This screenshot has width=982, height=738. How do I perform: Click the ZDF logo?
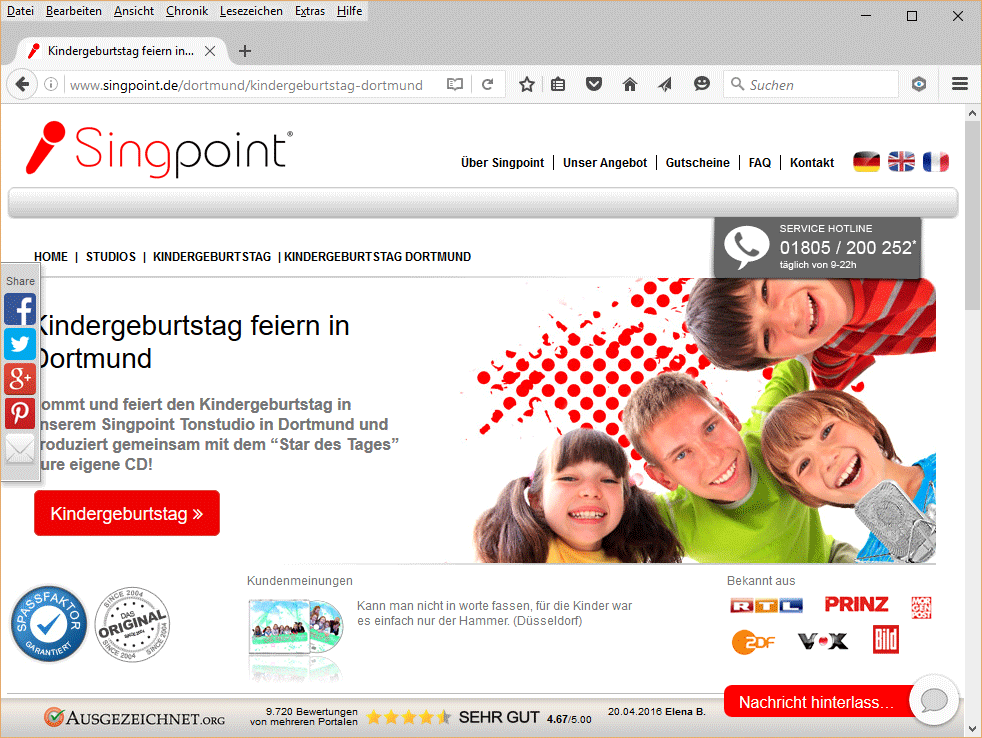click(x=753, y=642)
